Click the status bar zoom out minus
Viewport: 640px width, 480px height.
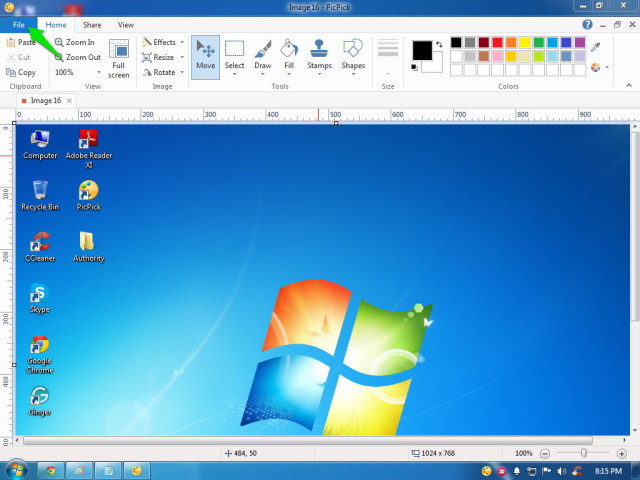tap(544, 453)
